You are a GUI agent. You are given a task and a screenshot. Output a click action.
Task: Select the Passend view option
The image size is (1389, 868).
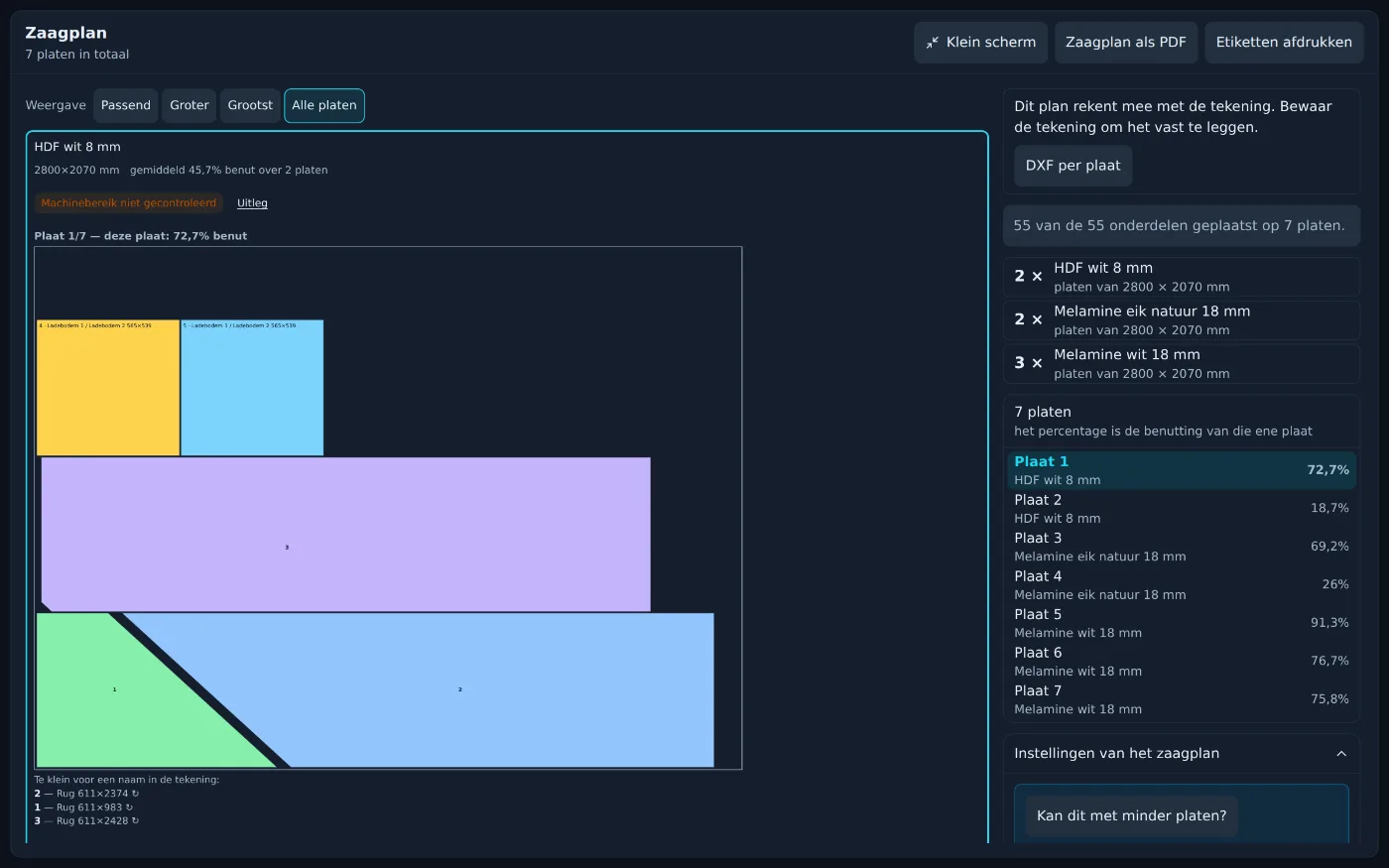(126, 105)
